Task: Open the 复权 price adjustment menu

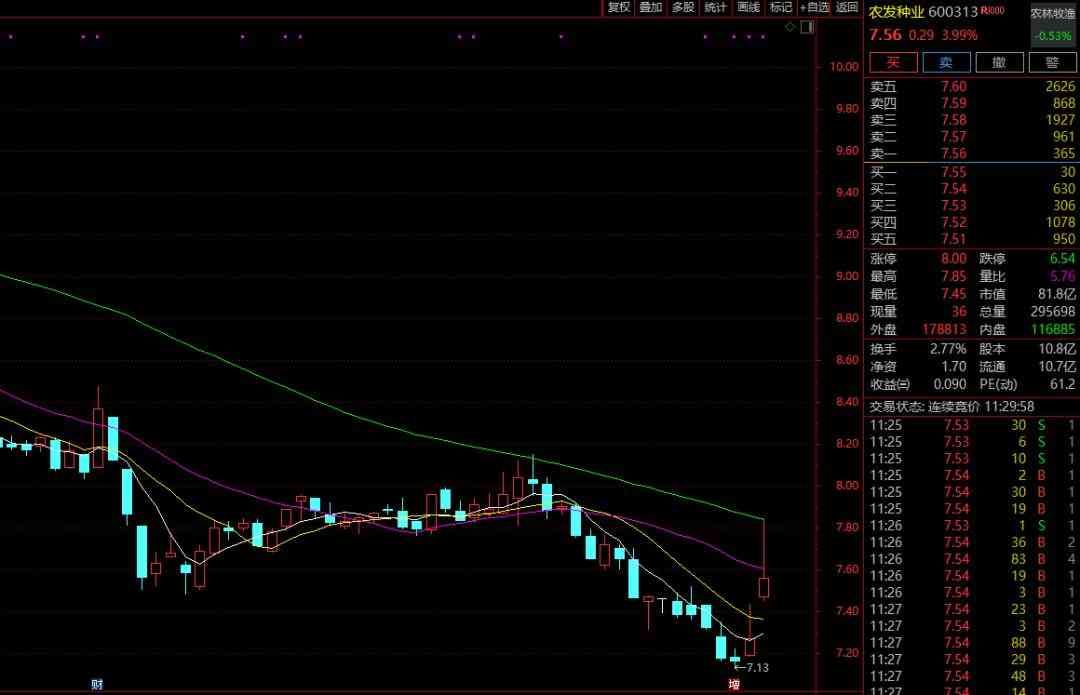Action: 619,7
